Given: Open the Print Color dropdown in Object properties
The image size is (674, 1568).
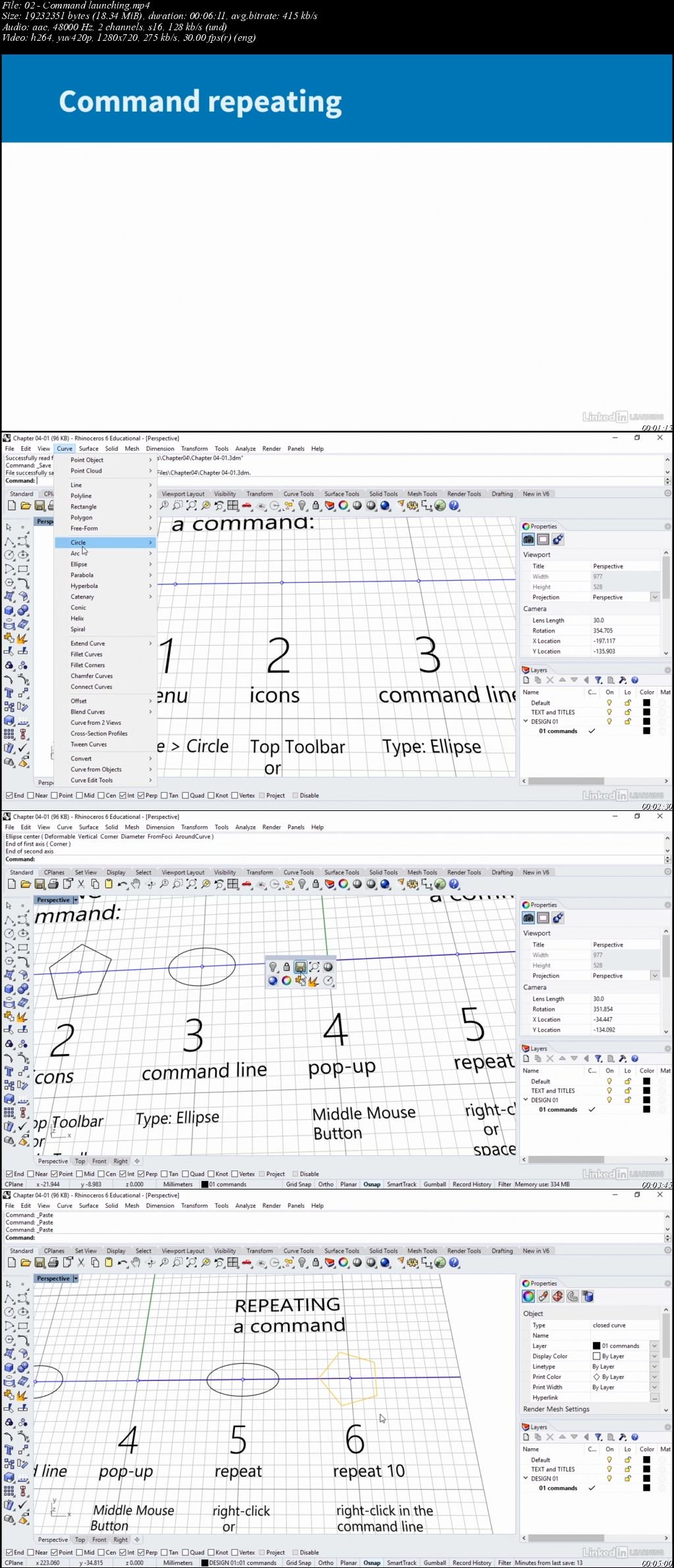Looking at the screenshot, I should (655, 1376).
